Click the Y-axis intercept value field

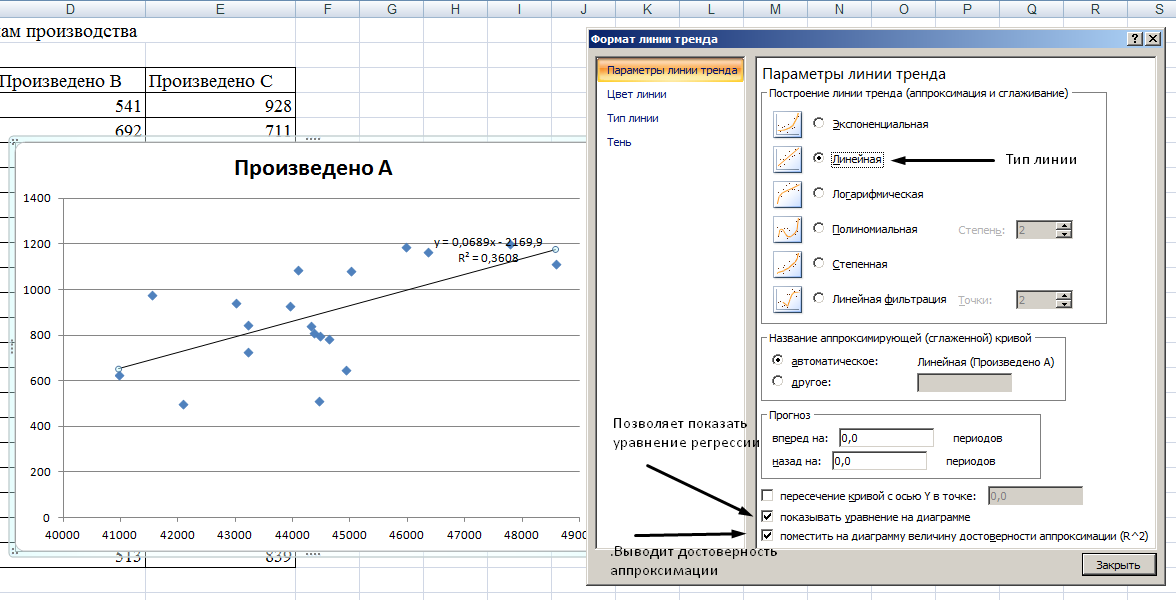[x=1036, y=496]
